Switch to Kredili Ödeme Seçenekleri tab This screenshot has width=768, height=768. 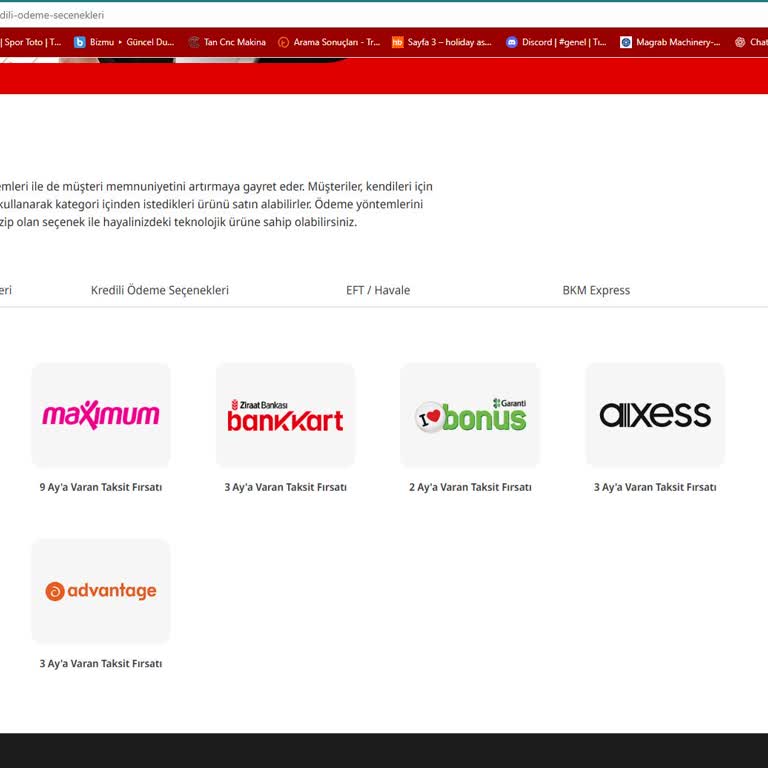coord(160,290)
